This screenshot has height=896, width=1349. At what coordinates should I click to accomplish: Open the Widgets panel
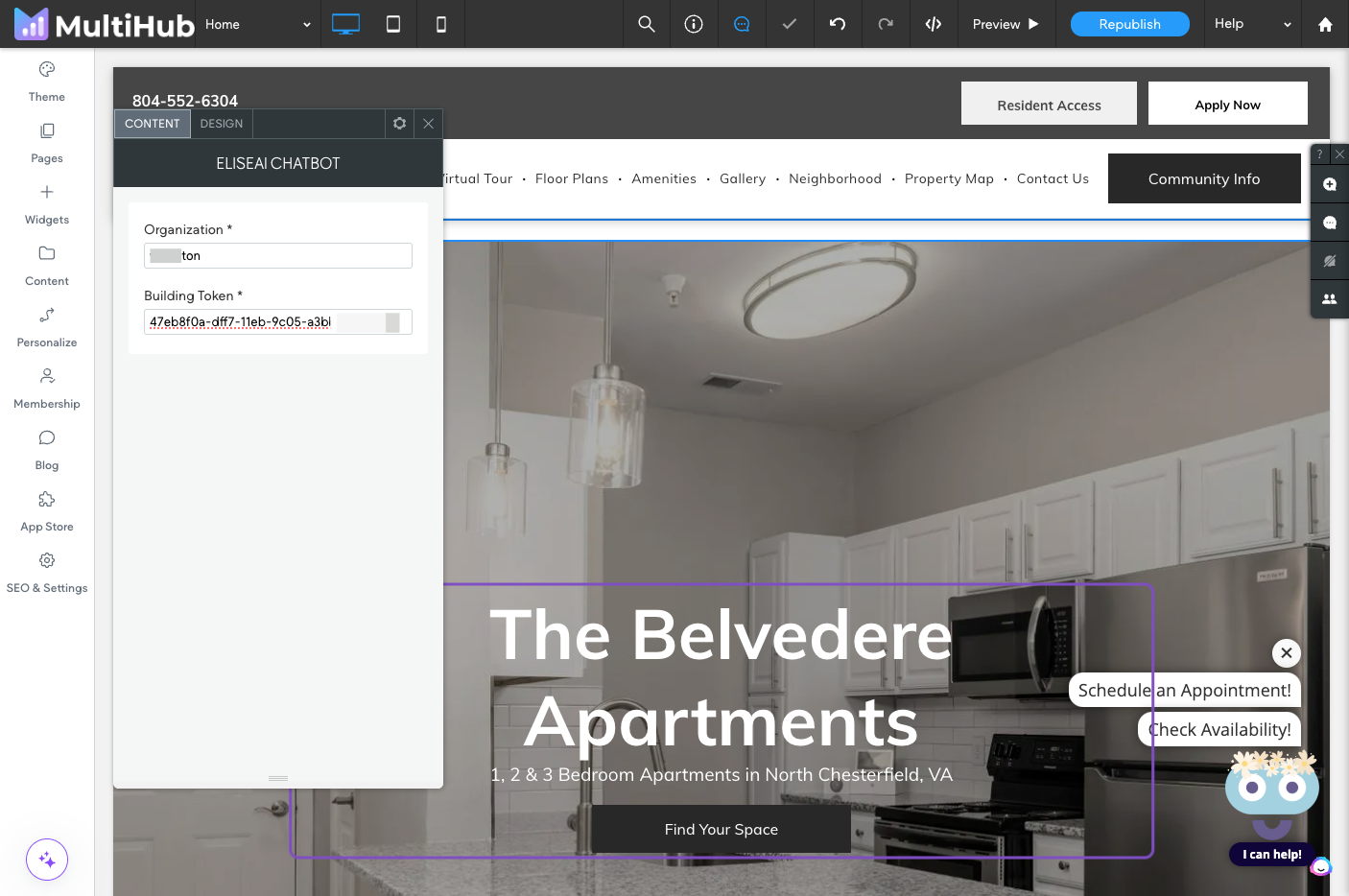tap(47, 204)
